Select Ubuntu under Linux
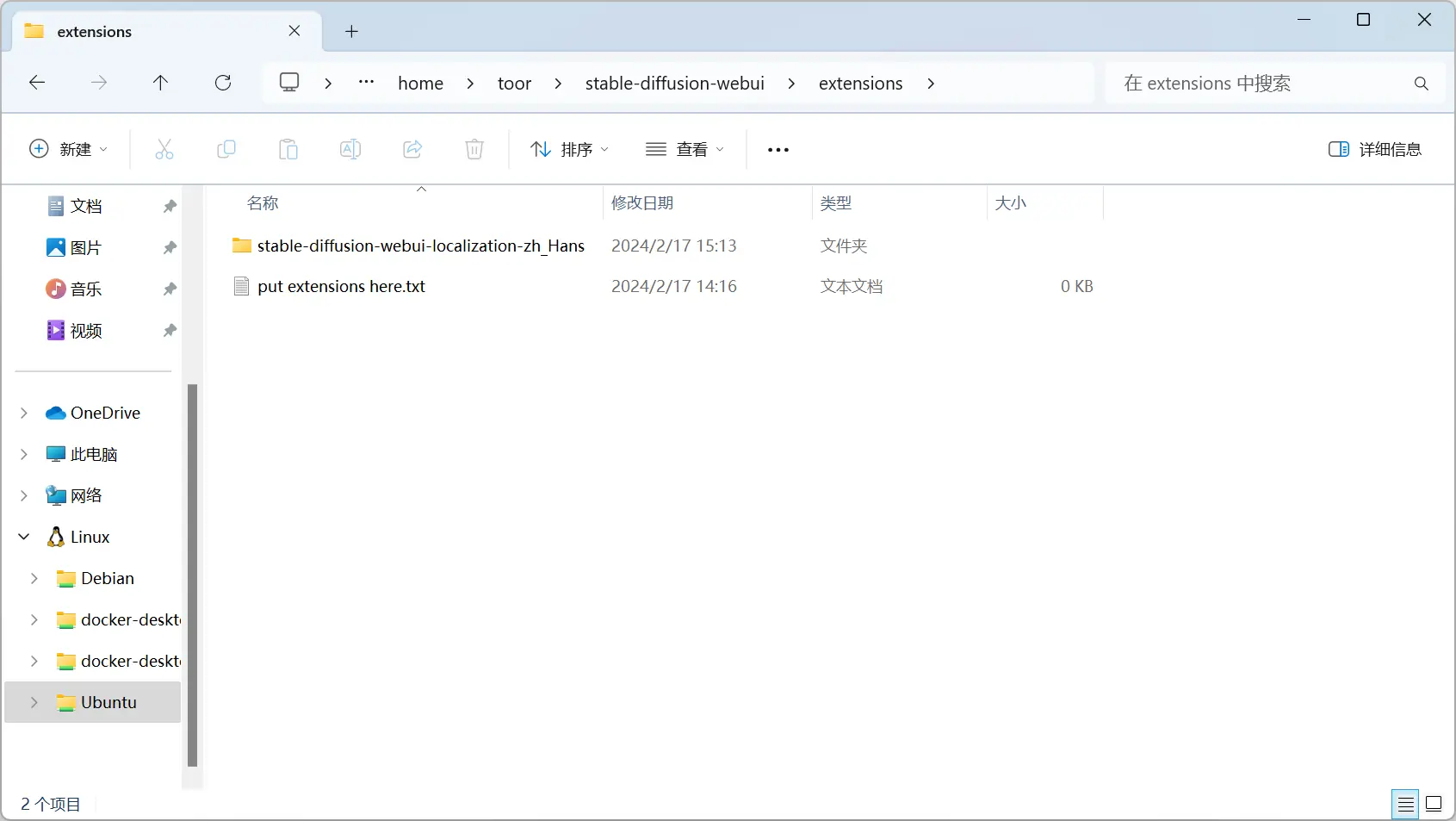 click(108, 702)
